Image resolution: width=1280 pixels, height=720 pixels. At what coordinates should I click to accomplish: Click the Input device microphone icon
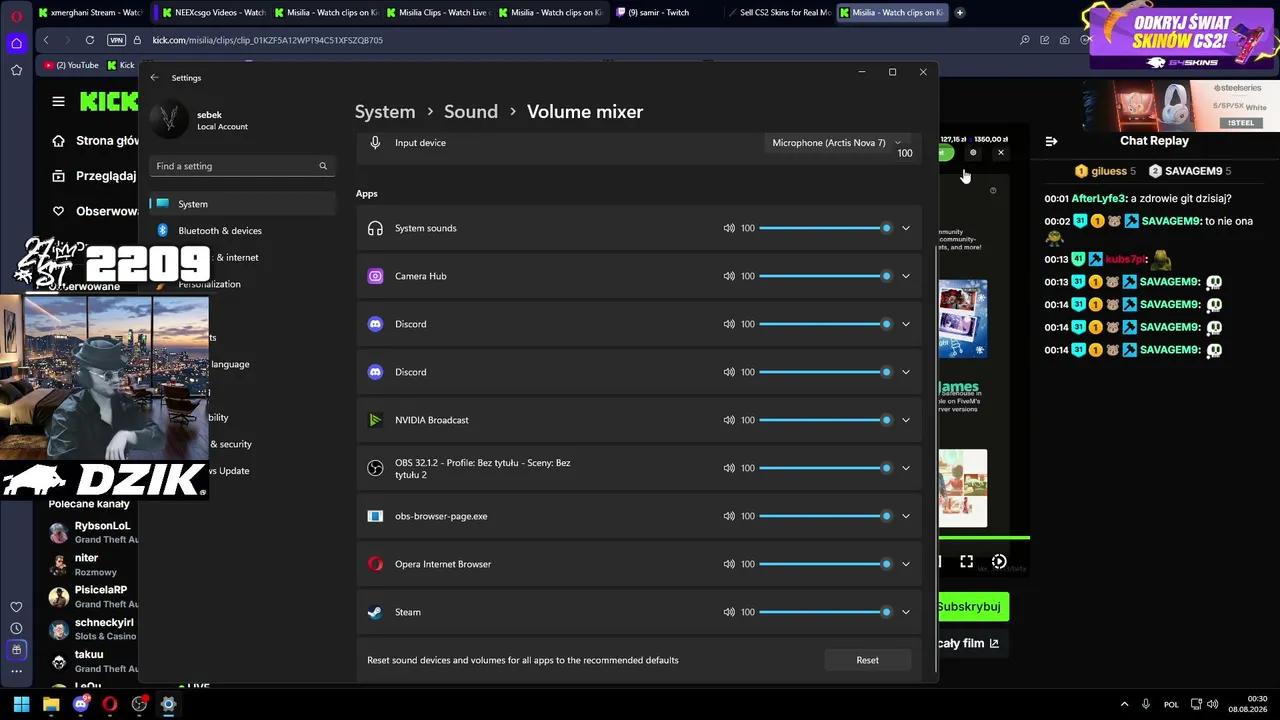[x=375, y=143]
